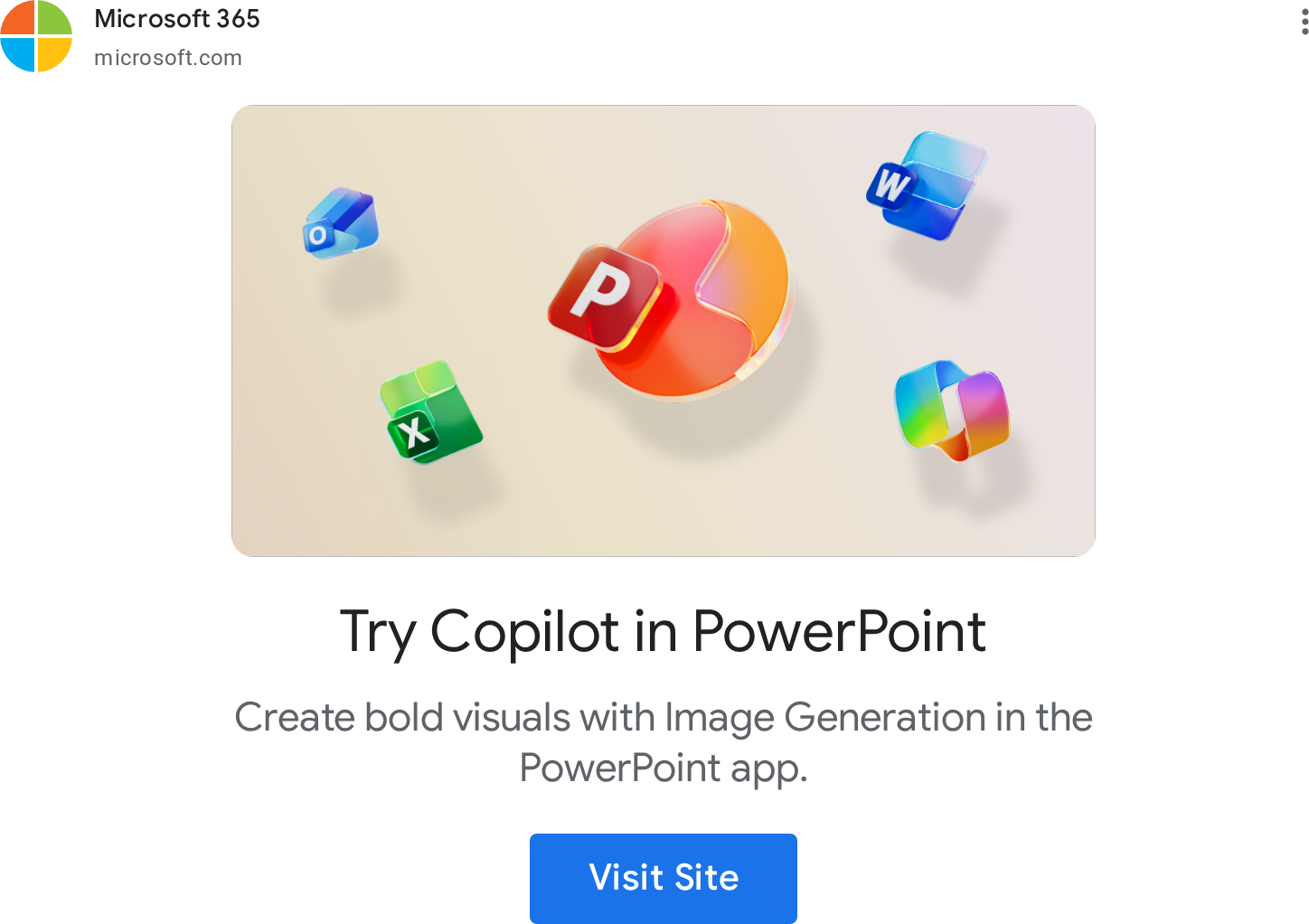The height and width of the screenshot is (924, 1309).
Task: Click the Word app icon in banner
Action: [x=925, y=185]
